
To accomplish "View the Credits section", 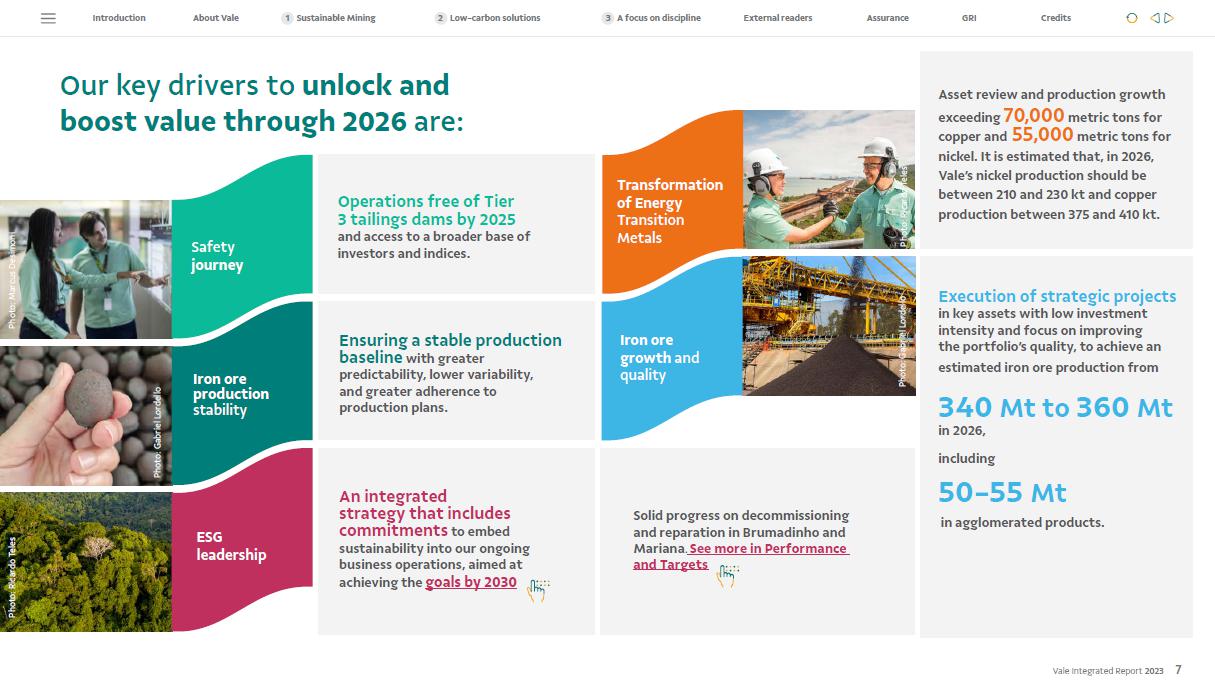I will (1055, 18).
